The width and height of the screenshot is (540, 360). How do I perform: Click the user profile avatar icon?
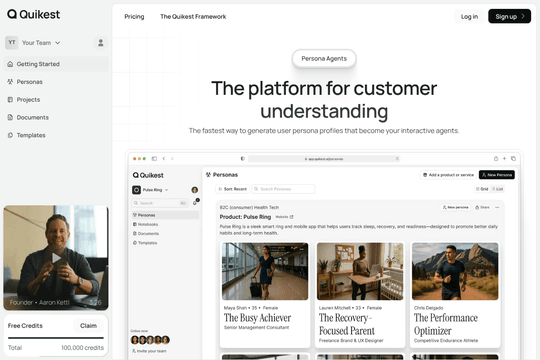click(x=101, y=43)
